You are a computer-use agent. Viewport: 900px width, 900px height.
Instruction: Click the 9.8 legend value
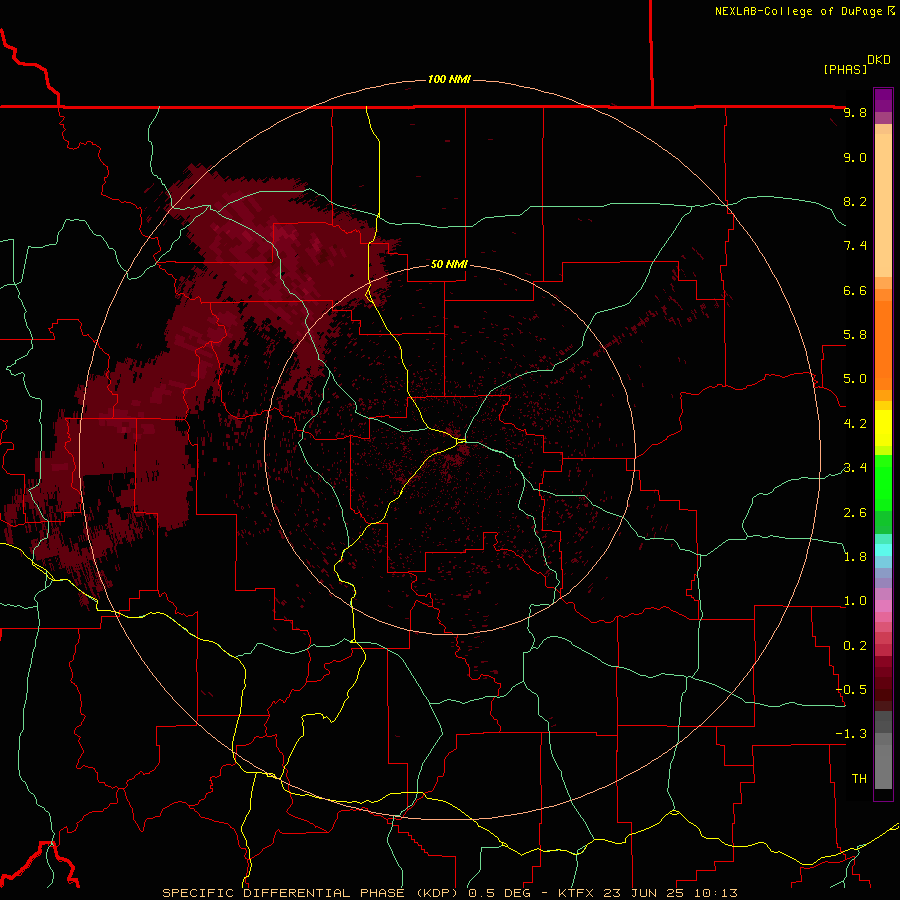855,112
